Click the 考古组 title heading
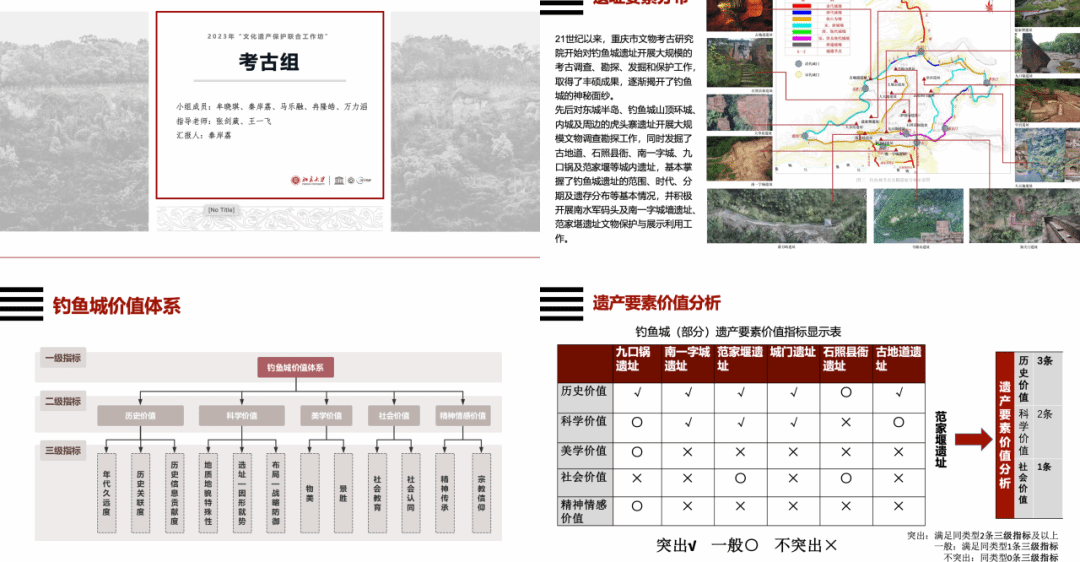 pos(269,64)
